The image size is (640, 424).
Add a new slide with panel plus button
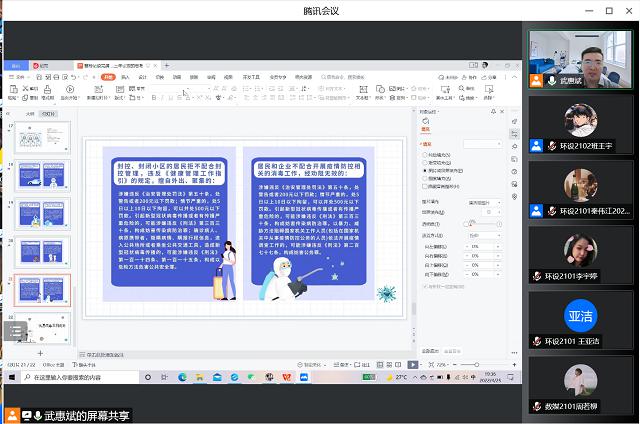[40, 353]
